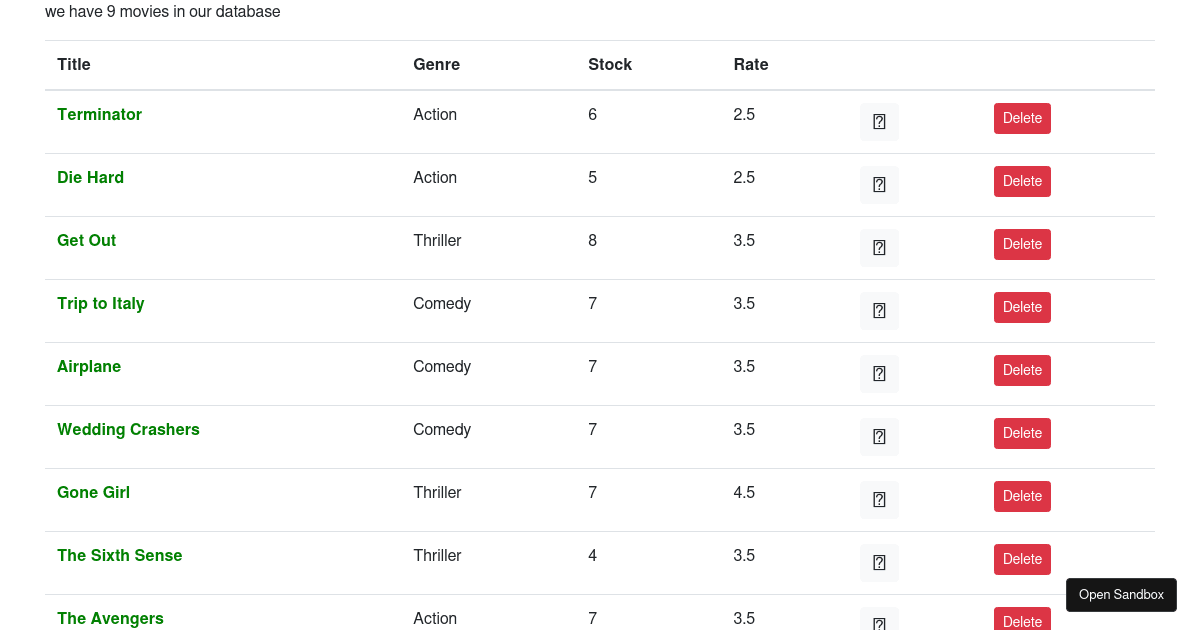Click the icon button beside Get Out

(x=879, y=248)
